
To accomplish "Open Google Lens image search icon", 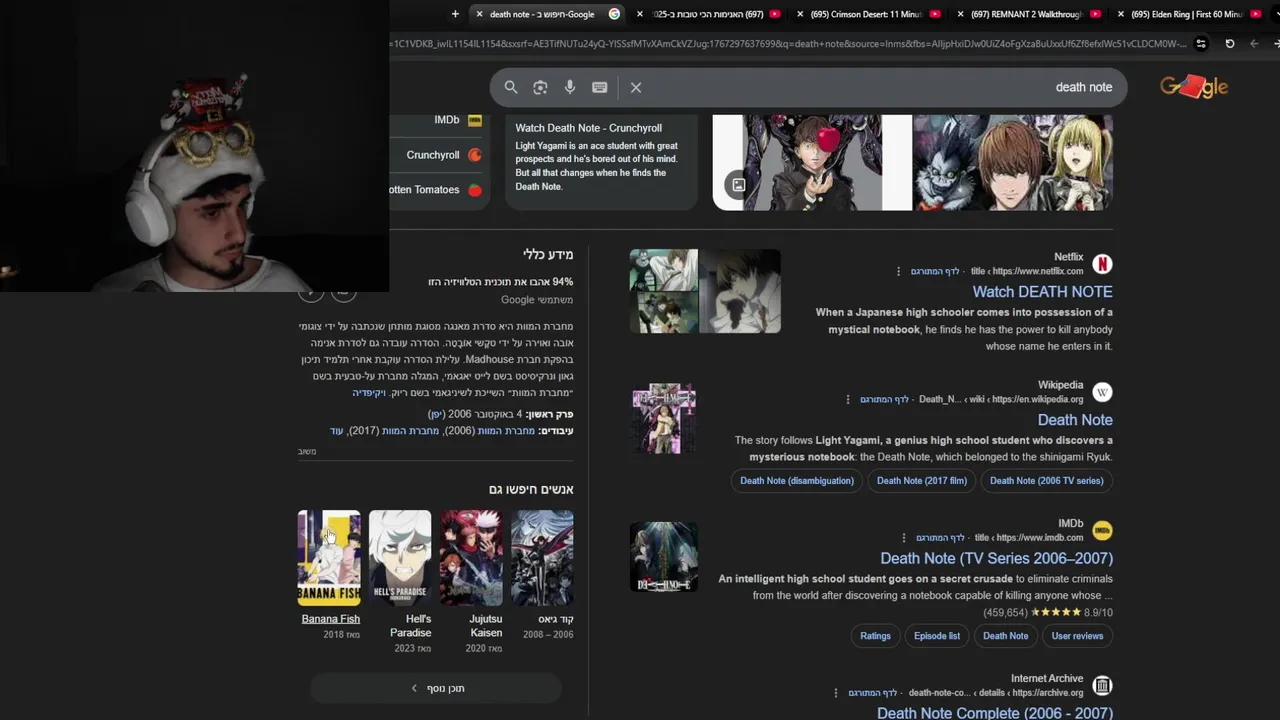I will tap(540, 87).
